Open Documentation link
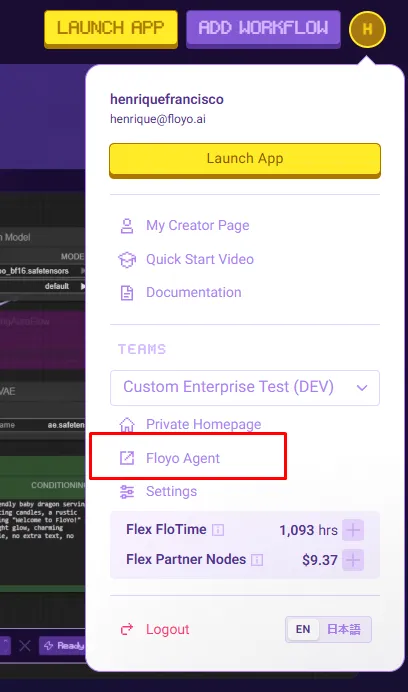This screenshot has width=408, height=692. click(194, 293)
